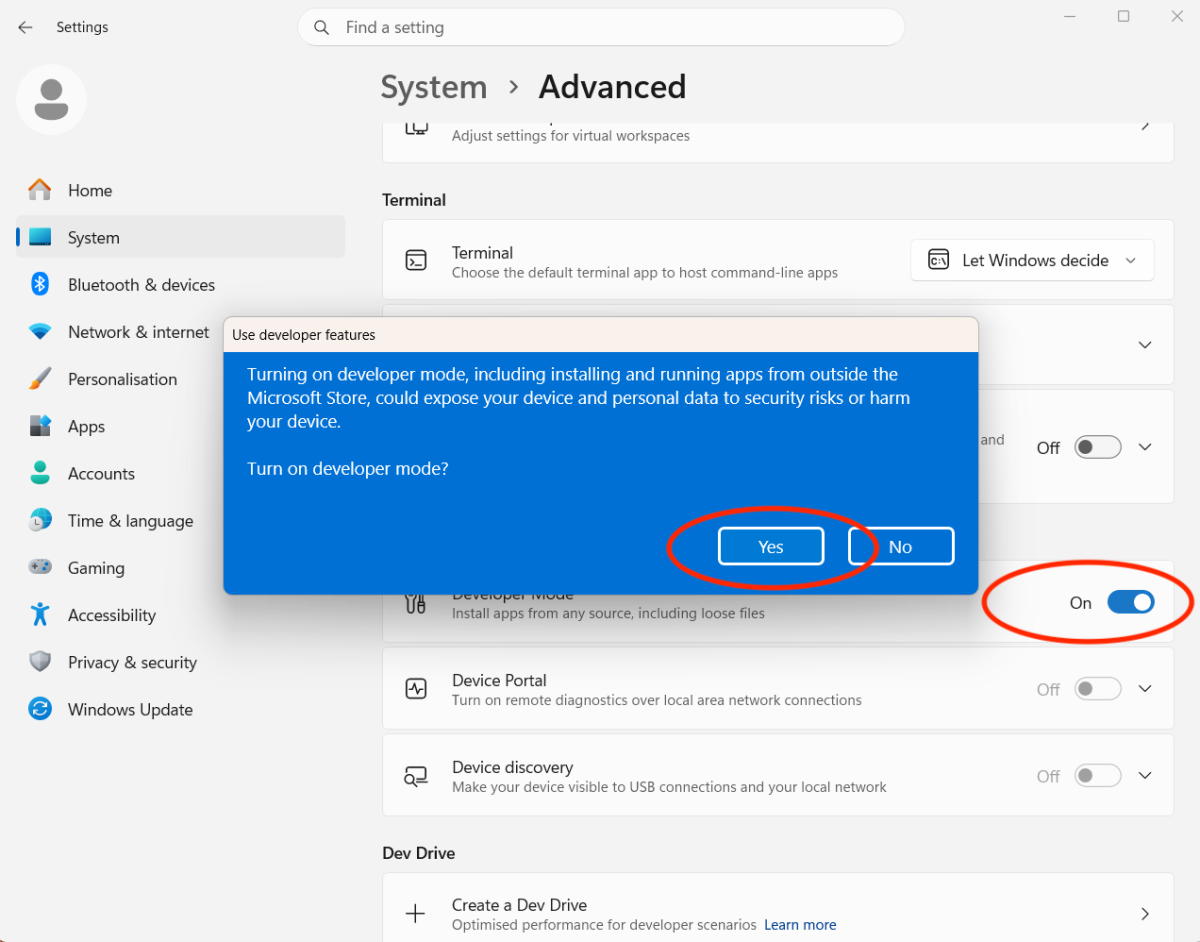Click System in the breadcrumb

coord(434,87)
